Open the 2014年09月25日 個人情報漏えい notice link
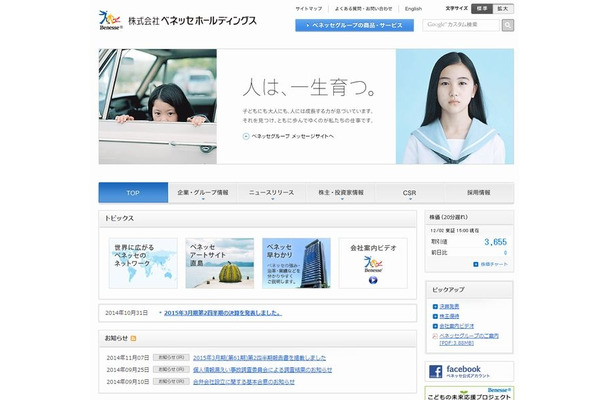This screenshot has height=400, width=610. pyautogui.click(x=263, y=370)
